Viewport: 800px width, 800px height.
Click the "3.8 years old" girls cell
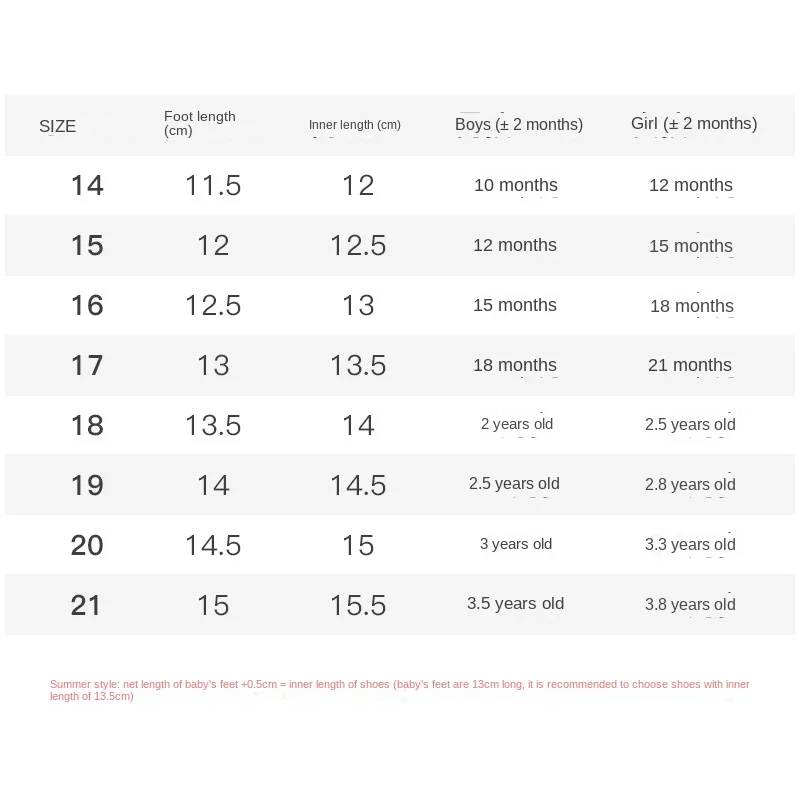[x=690, y=604]
